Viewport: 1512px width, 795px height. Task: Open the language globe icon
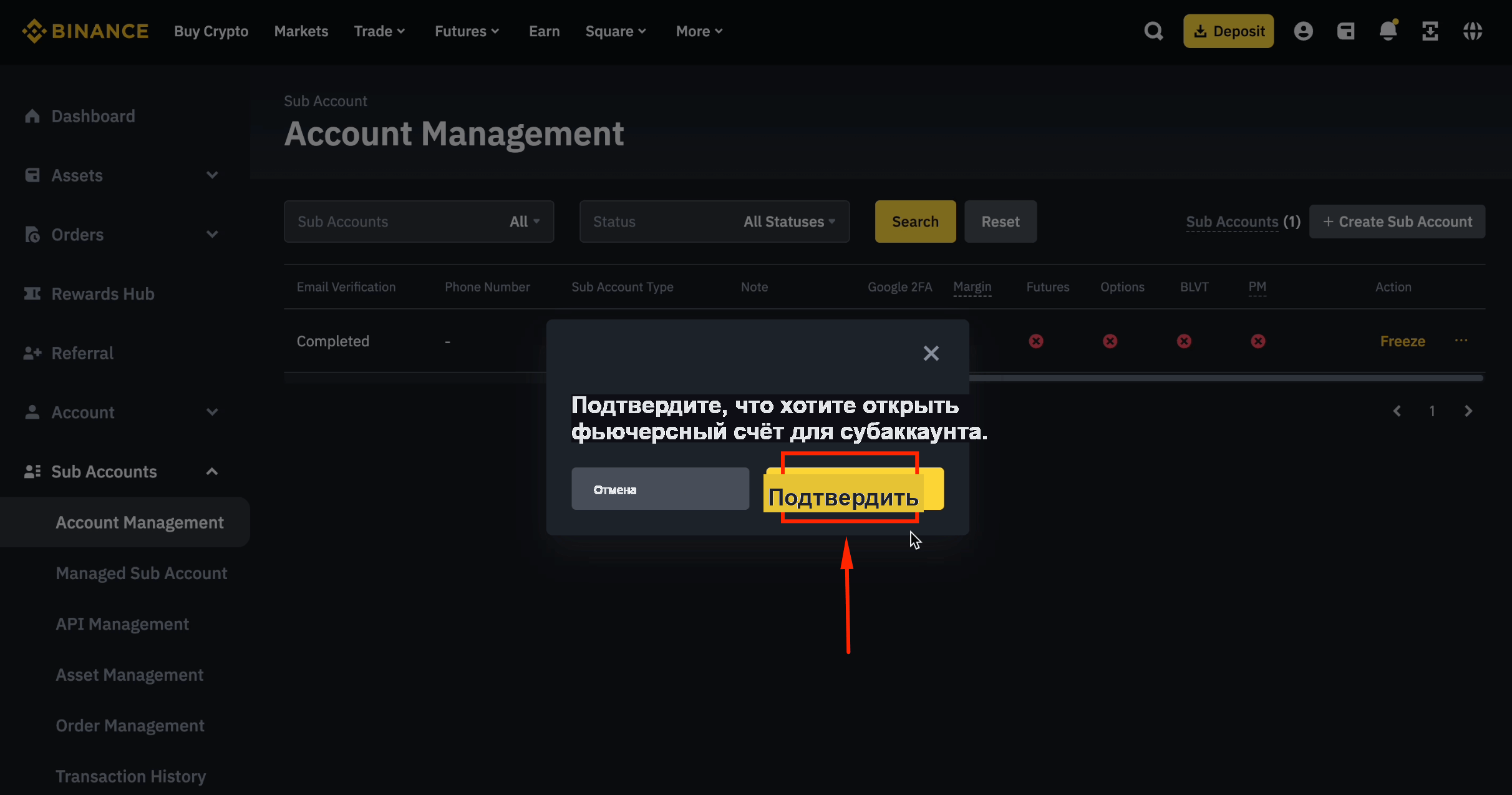point(1473,31)
